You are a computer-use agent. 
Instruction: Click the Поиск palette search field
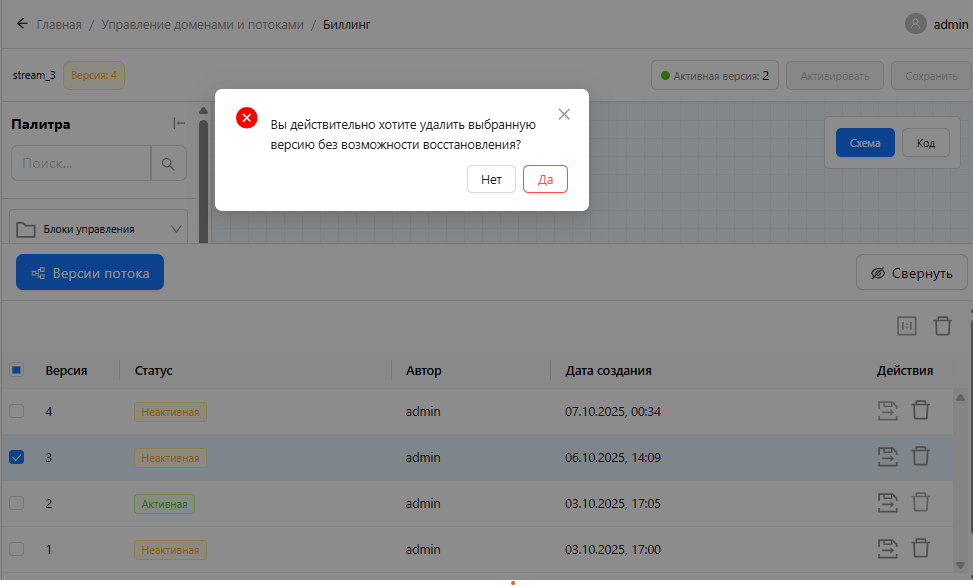81,163
